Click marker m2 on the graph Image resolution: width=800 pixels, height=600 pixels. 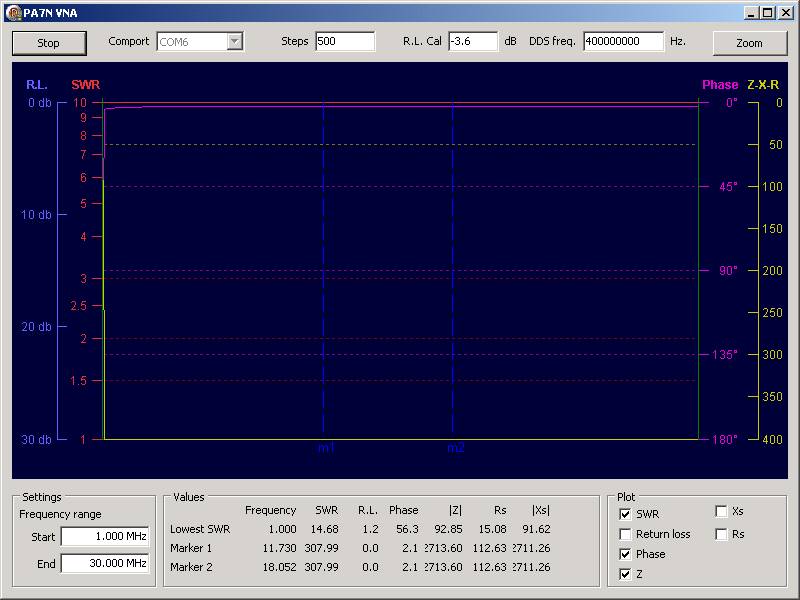[455, 448]
